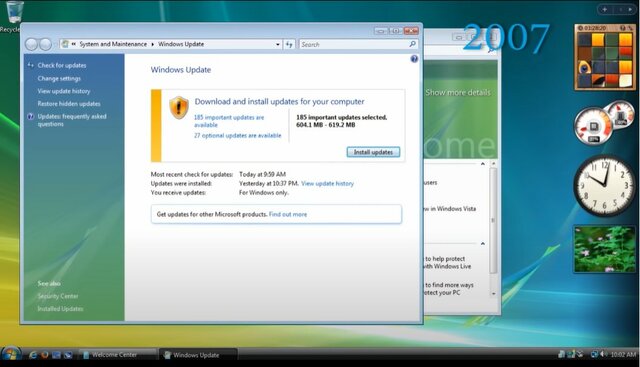Image resolution: width=640 pixels, height=367 pixels.
Task: Click the sidebar next gadgets arrow
Action: (630, 9)
